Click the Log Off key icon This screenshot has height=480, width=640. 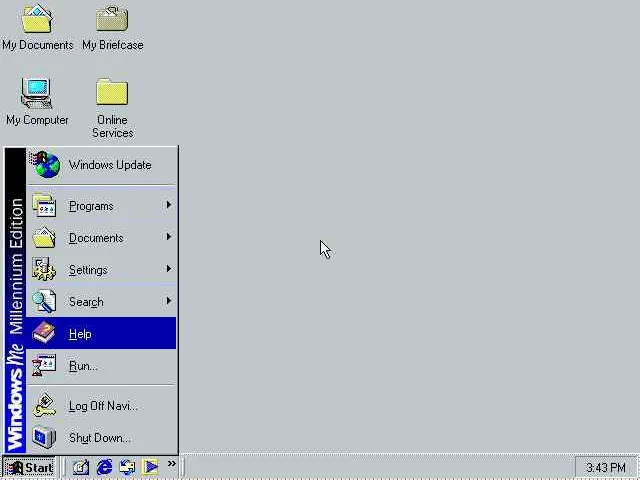click(x=44, y=405)
